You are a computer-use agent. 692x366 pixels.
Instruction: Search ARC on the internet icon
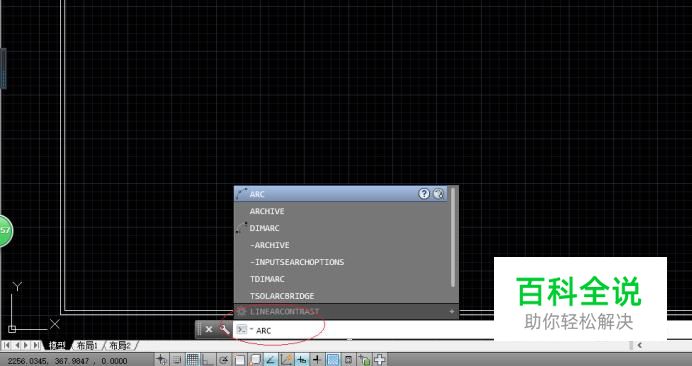(438, 194)
